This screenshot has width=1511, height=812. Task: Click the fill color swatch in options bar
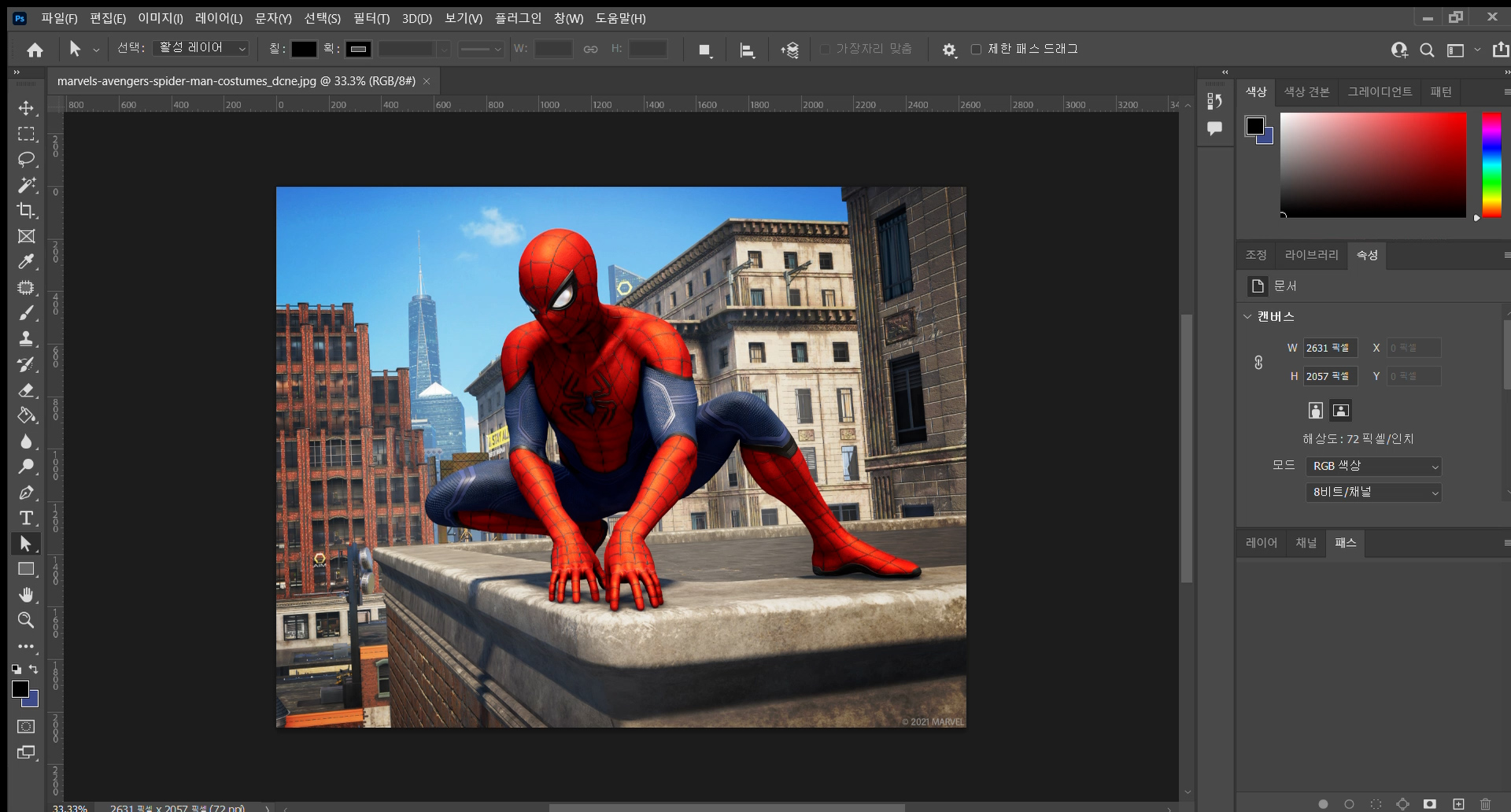(304, 49)
